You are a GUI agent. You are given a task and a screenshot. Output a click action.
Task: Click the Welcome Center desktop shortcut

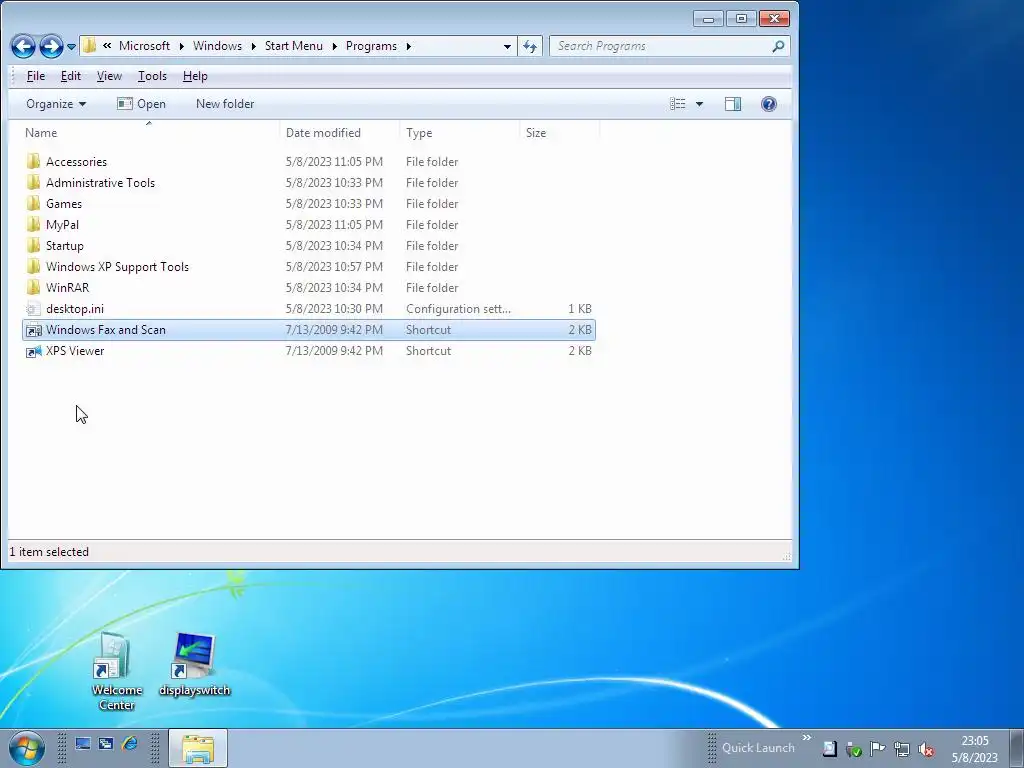coord(116,671)
